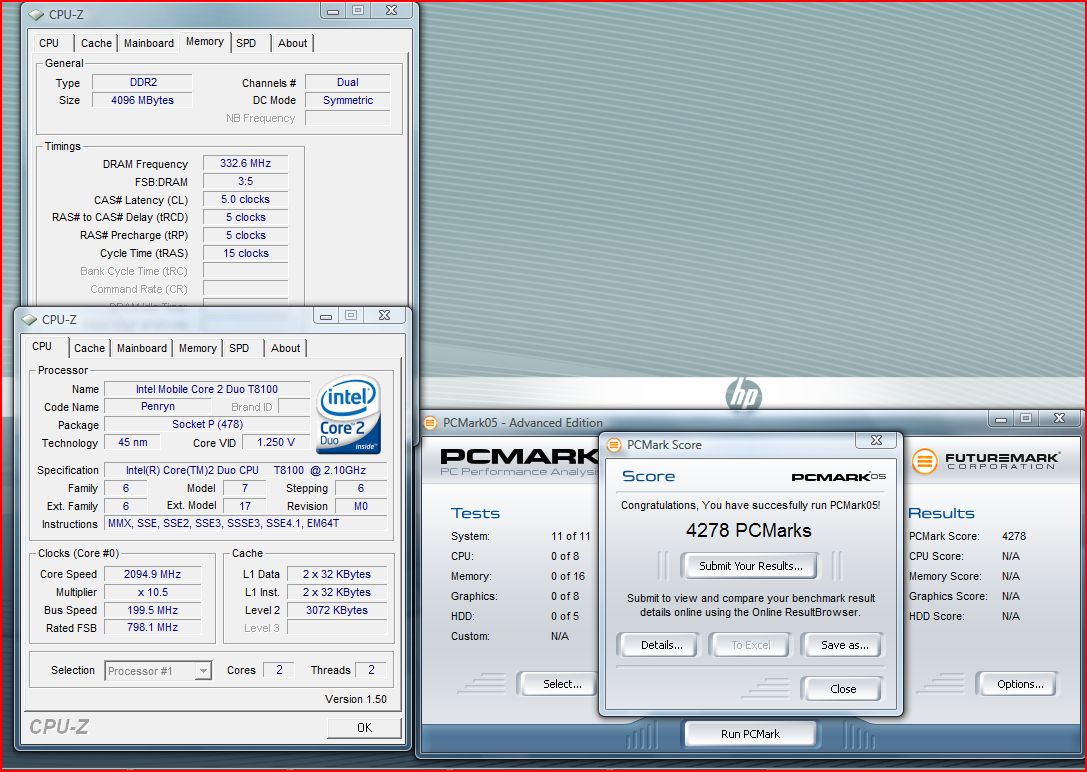Image resolution: width=1087 pixels, height=772 pixels.
Task: Open score Details
Action: point(661,645)
